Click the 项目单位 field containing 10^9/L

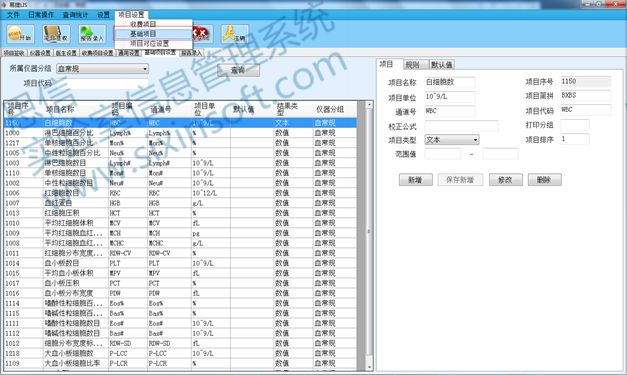[450, 97]
